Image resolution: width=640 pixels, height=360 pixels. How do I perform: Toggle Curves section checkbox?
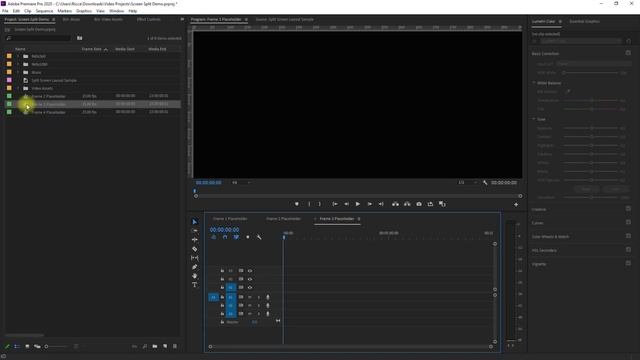pos(628,222)
